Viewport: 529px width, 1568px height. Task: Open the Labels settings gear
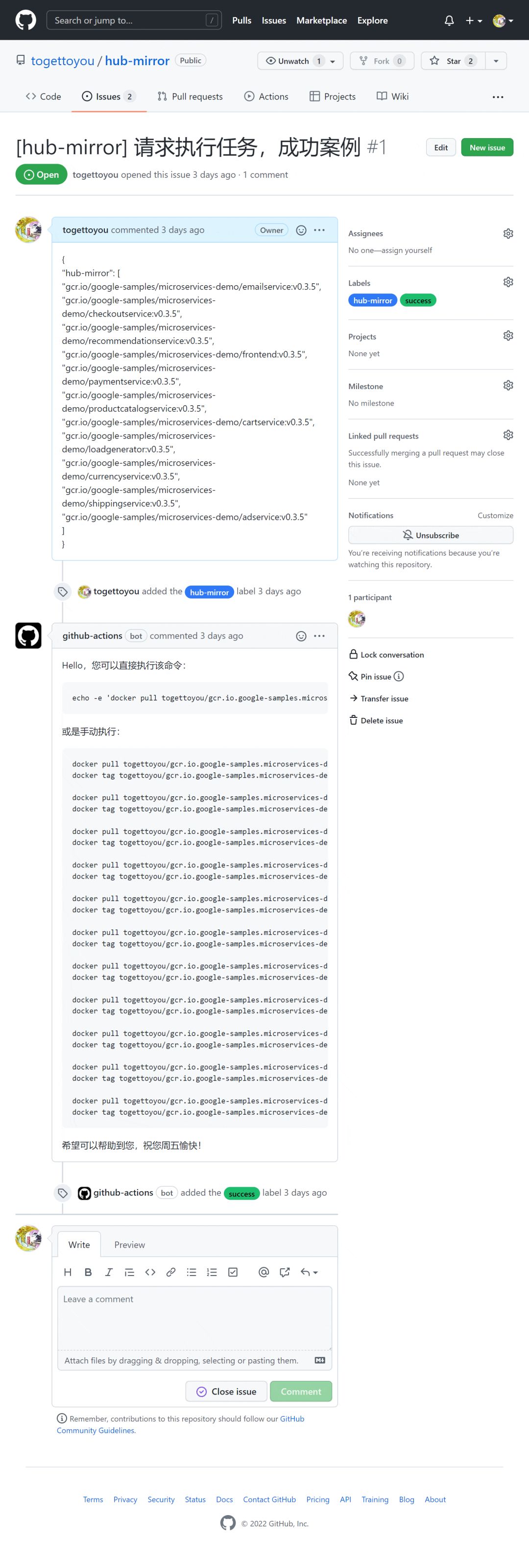click(x=508, y=282)
